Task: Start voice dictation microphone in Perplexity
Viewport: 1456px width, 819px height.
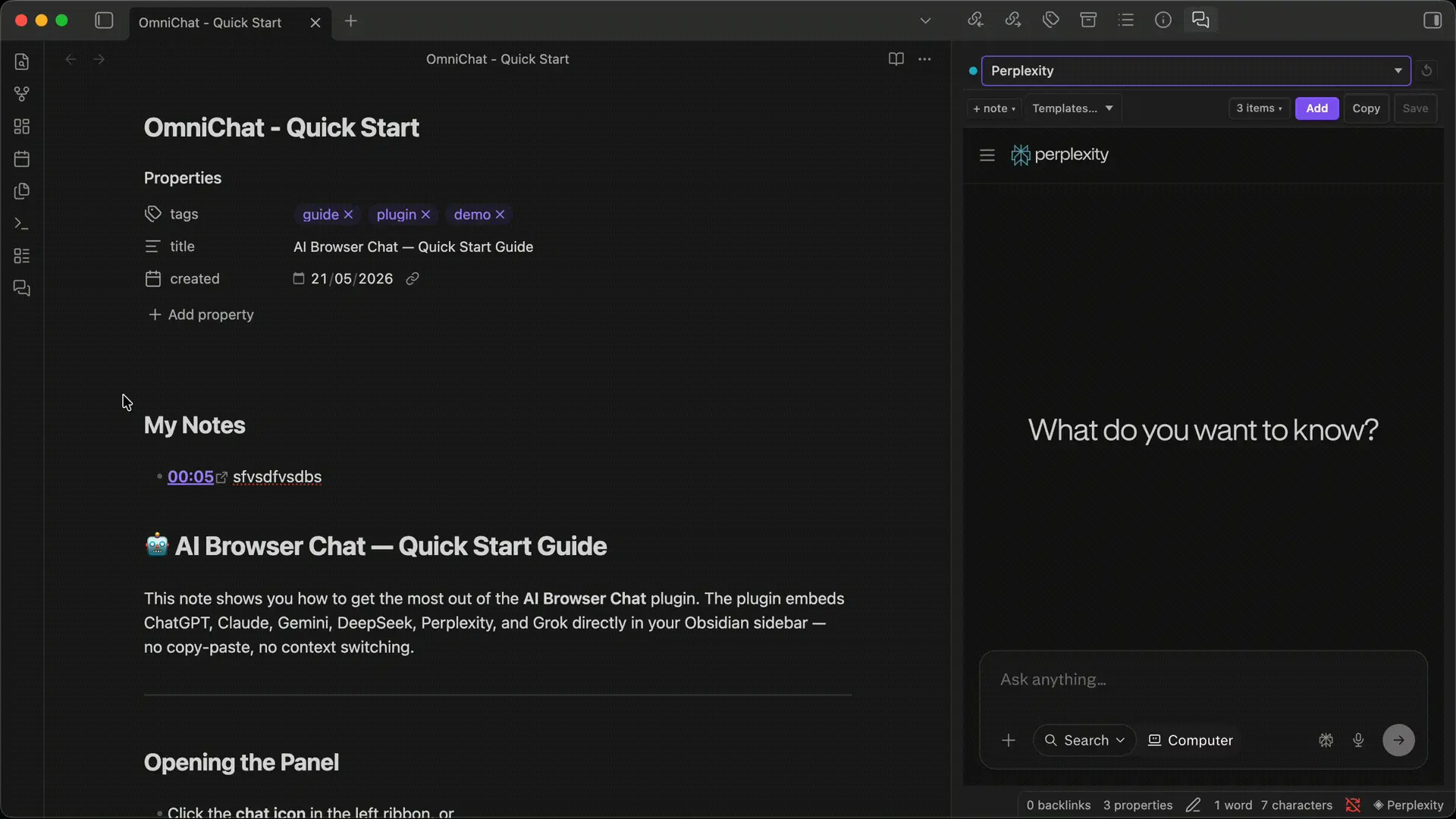Action: pos(1358,740)
